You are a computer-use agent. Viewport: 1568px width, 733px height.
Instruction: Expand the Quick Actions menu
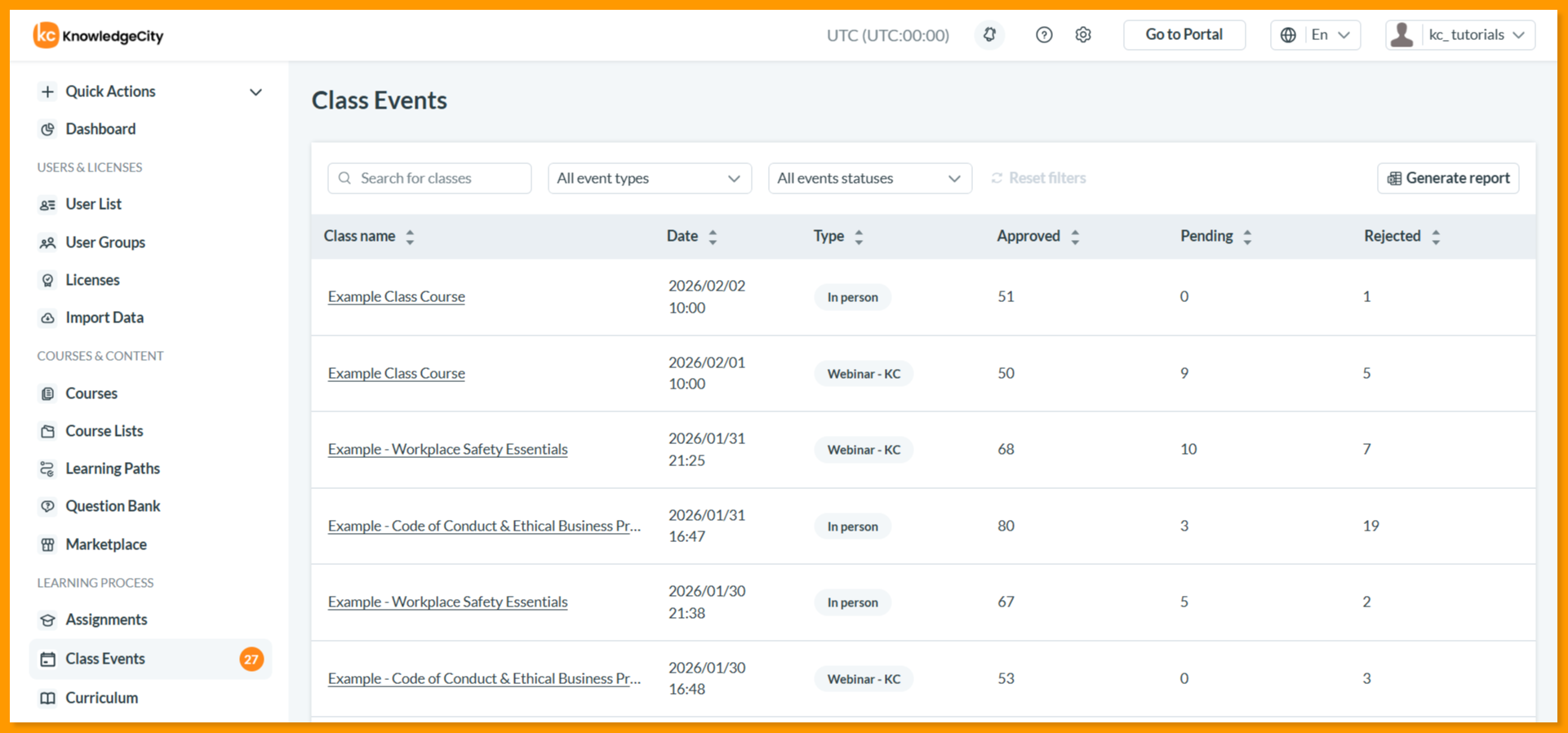click(x=151, y=91)
